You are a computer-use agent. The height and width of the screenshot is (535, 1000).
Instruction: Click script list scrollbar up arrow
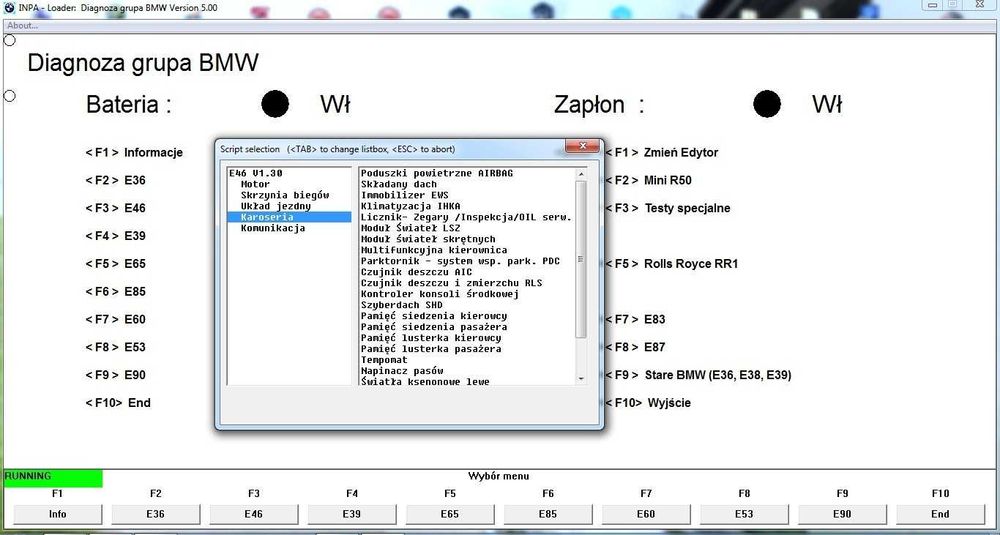pos(580,173)
